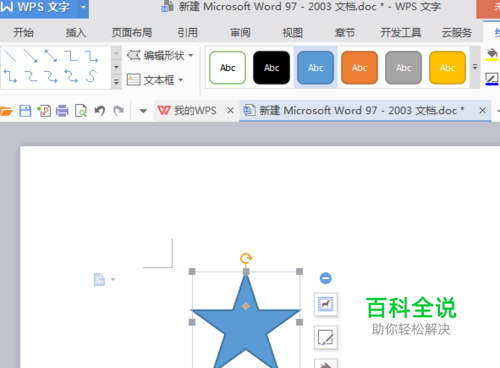Expand the shape gallery more arrow
This screenshot has height=368, width=500.
point(116,81)
